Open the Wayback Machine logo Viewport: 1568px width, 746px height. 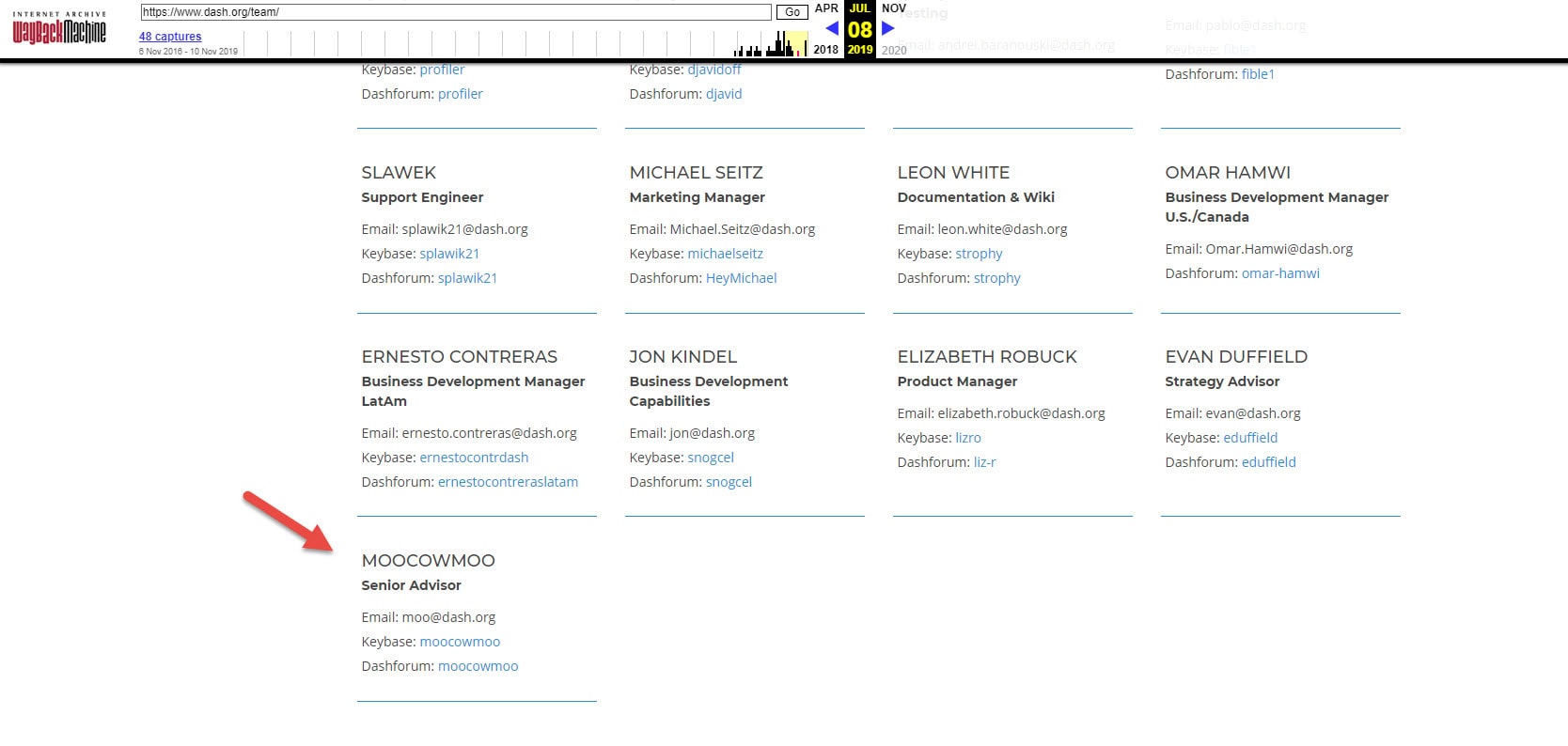tap(59, 30)
